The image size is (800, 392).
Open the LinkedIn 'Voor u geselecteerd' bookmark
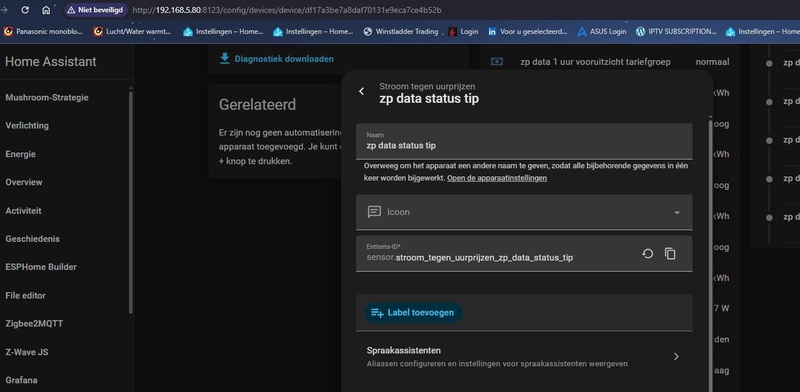point(528,31)
